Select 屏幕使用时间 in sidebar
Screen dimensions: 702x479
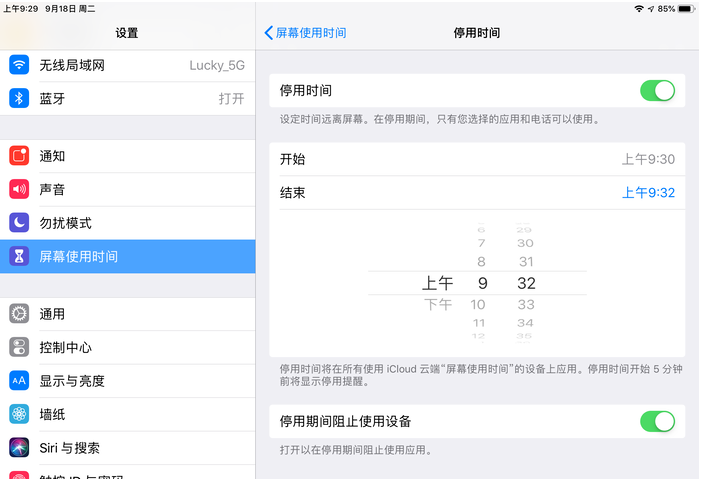tap(128, 256)
